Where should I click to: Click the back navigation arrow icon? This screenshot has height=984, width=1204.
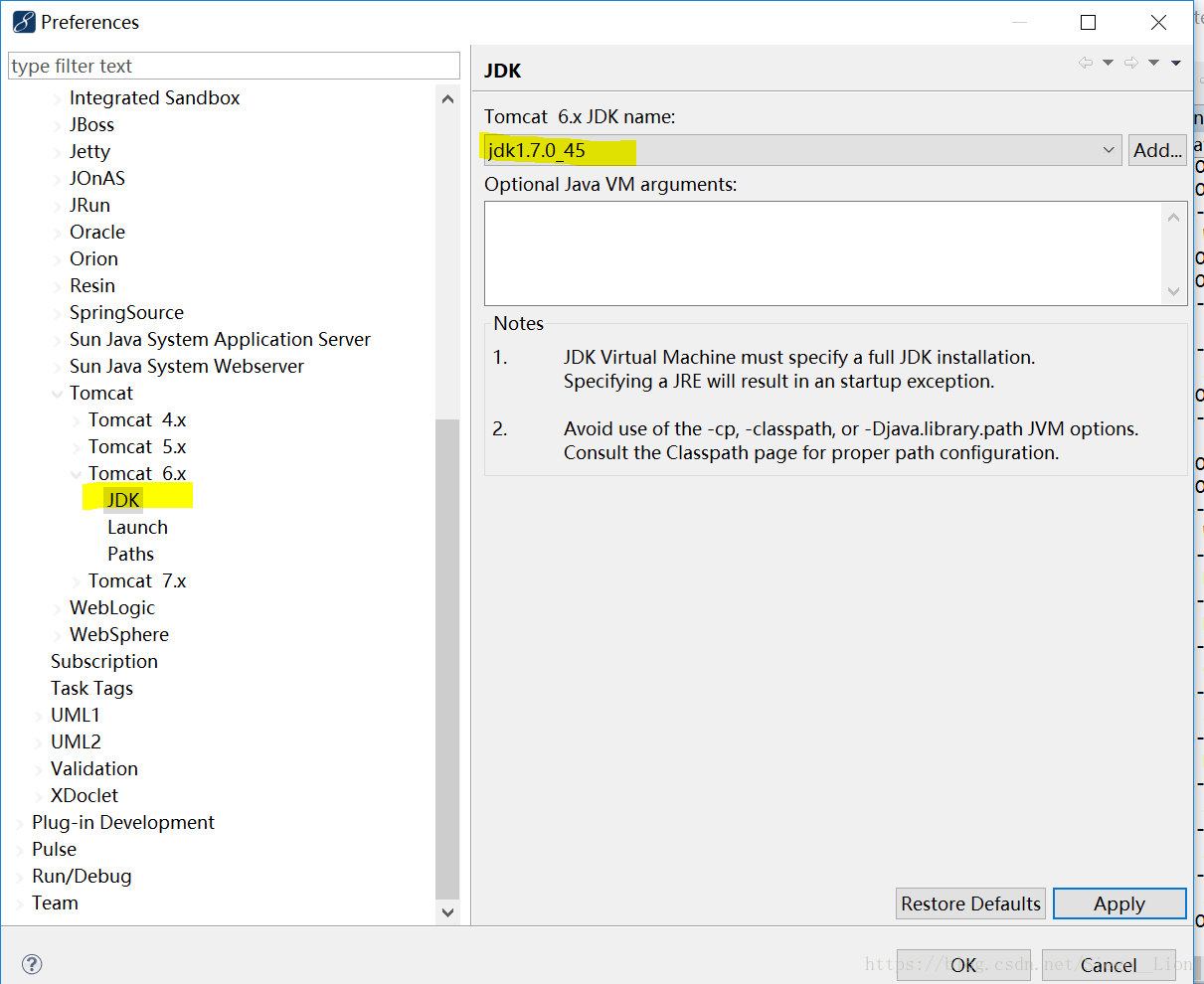point(1086,63)
